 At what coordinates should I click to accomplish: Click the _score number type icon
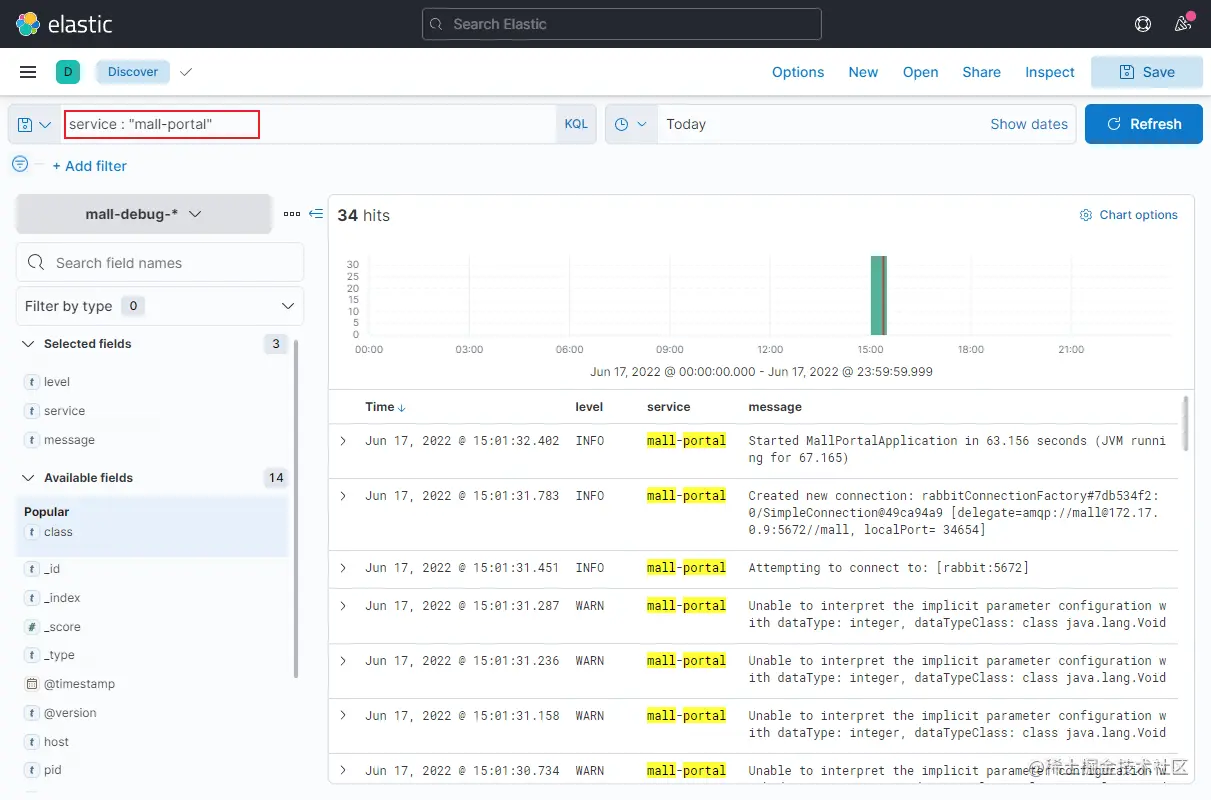(x=32, y=627)
